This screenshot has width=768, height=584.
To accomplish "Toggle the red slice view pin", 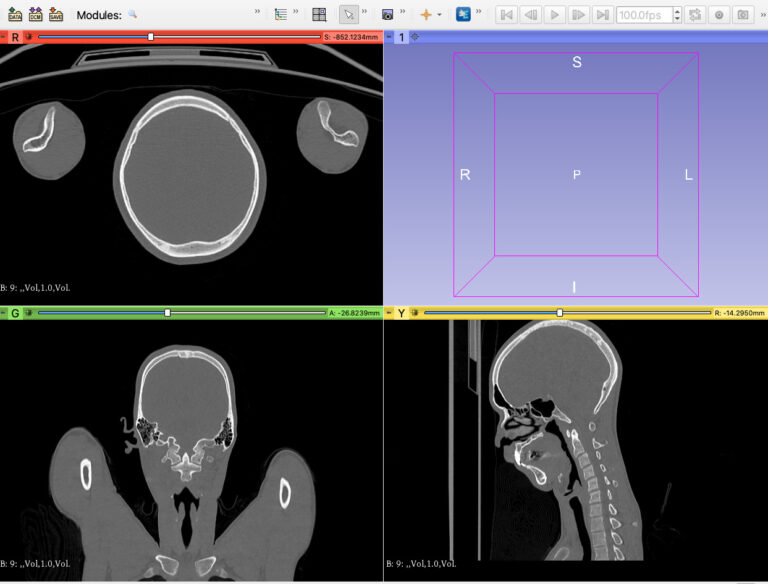I will (28, 37).
